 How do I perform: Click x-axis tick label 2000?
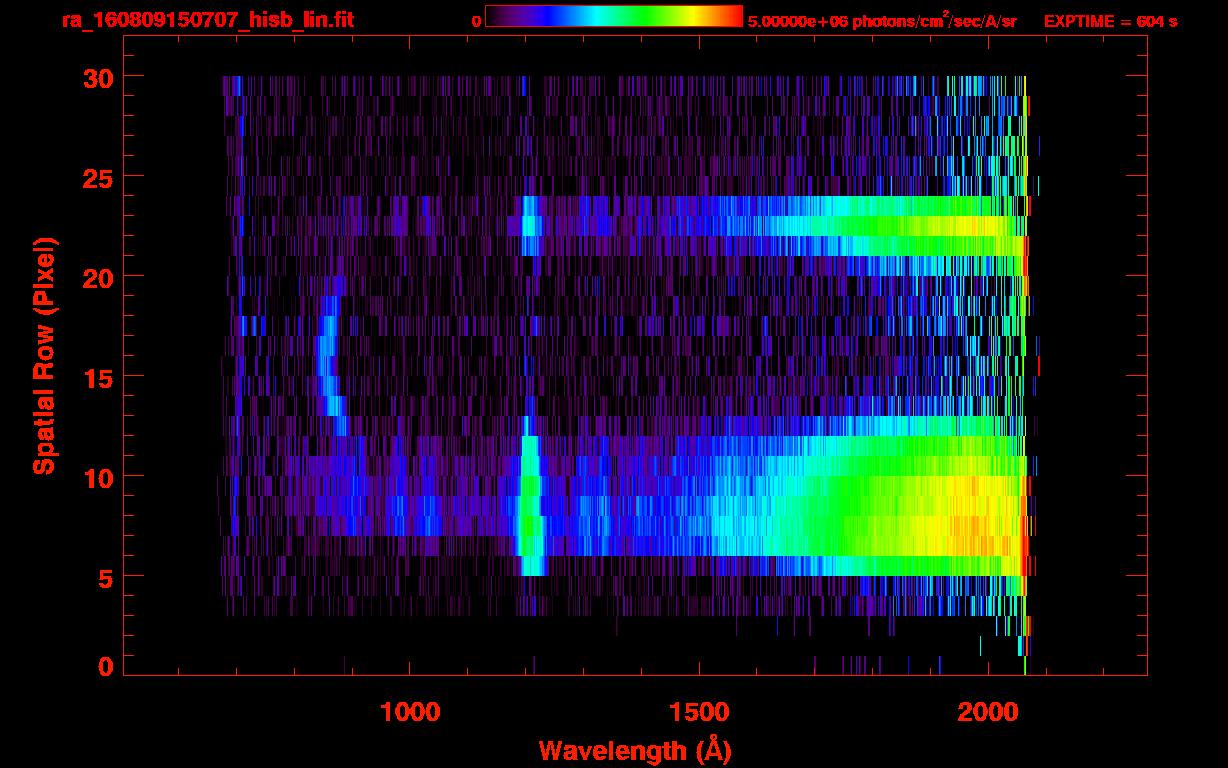(x=988, y=711)
